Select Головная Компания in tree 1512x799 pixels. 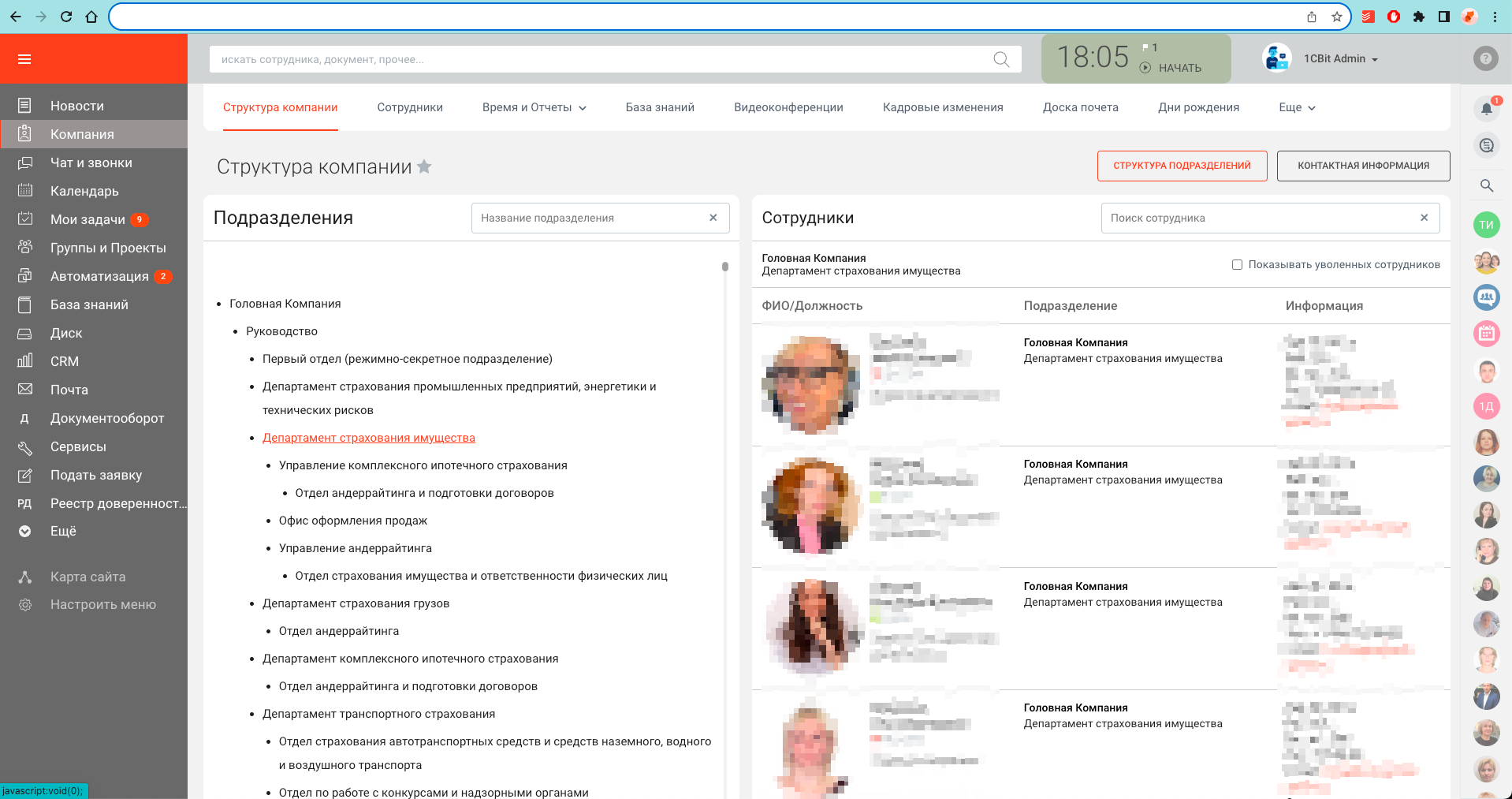pos(285,304)
